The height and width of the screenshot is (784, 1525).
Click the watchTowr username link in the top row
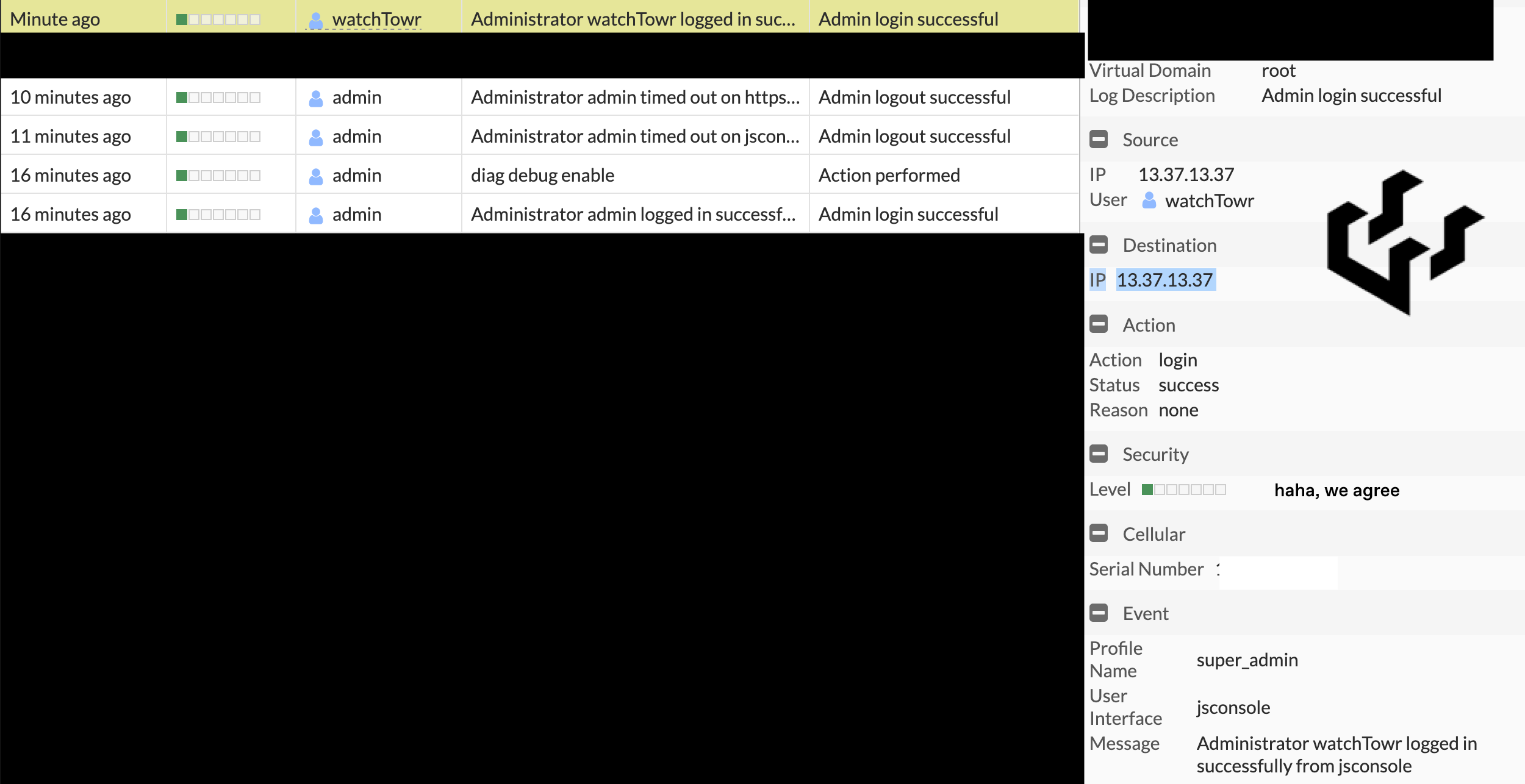376,20
